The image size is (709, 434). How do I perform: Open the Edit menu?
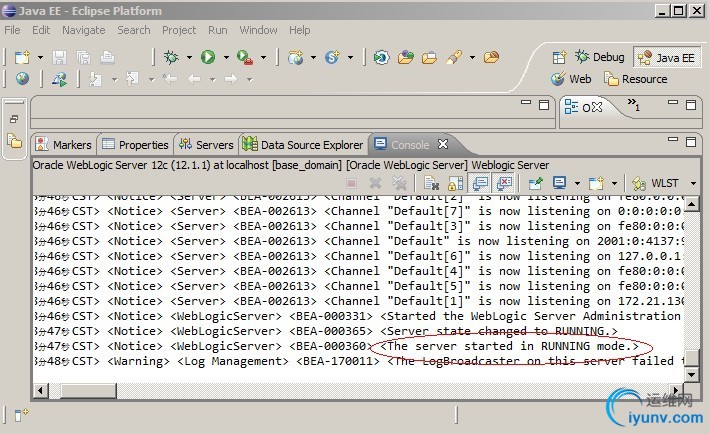(41, 30)
